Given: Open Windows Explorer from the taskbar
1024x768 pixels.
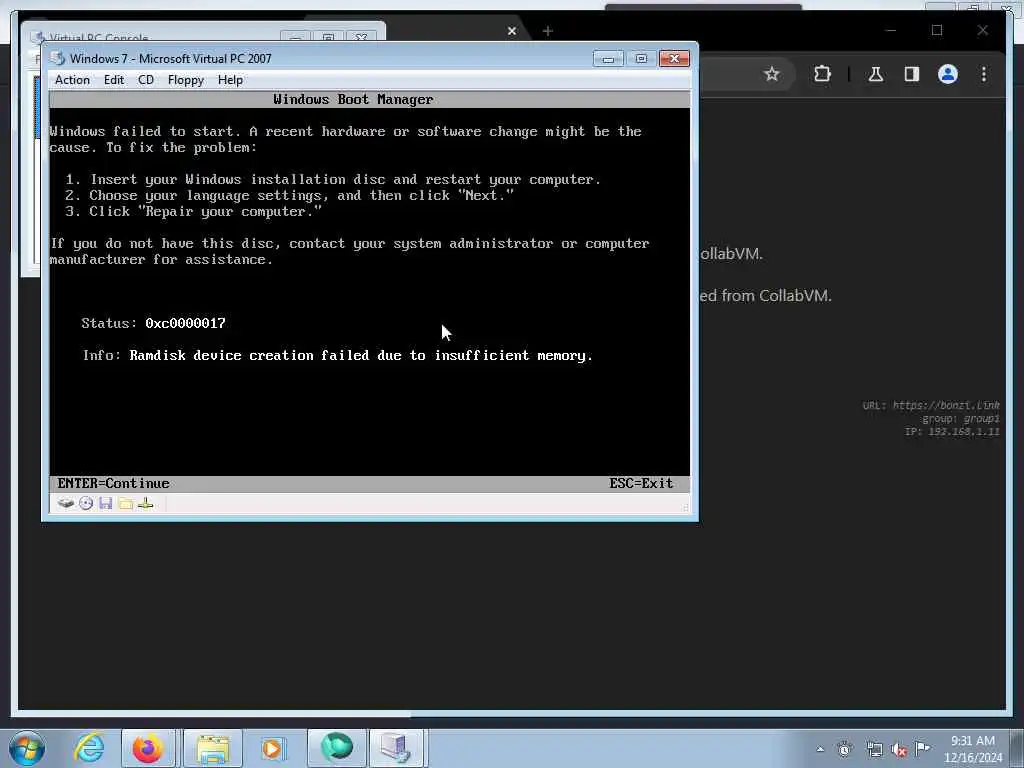Looking at the screenshot, I should tap(213, 748).
